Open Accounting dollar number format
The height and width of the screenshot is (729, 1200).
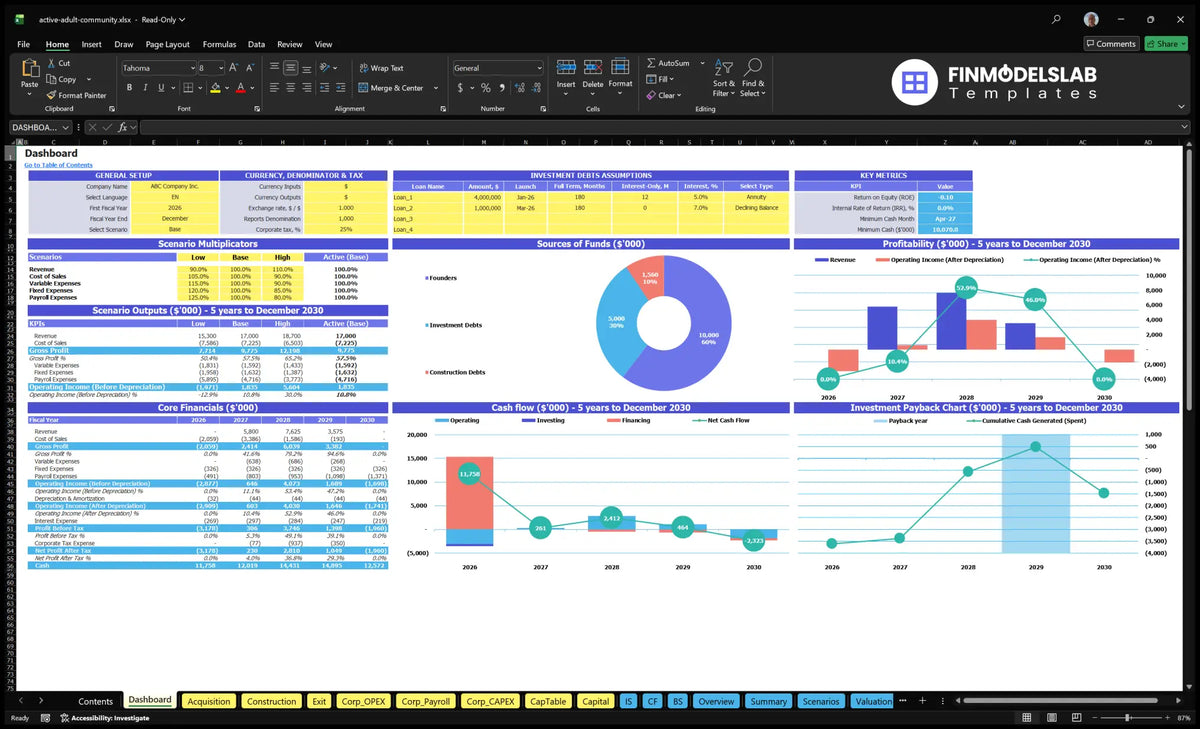pyautogui.click(x=460, y=88)
